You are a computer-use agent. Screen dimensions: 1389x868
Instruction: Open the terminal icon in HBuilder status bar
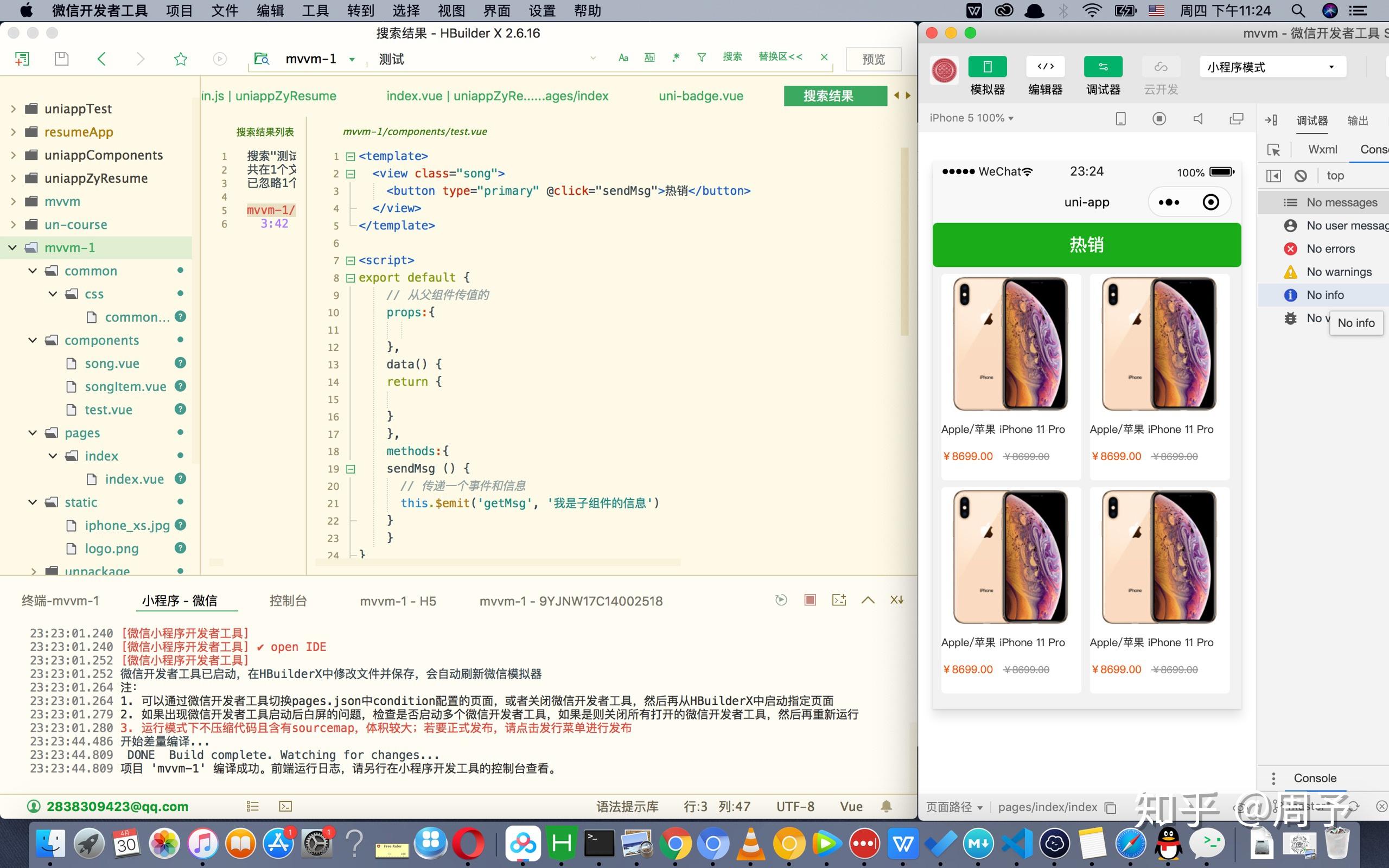pos(285,807)
